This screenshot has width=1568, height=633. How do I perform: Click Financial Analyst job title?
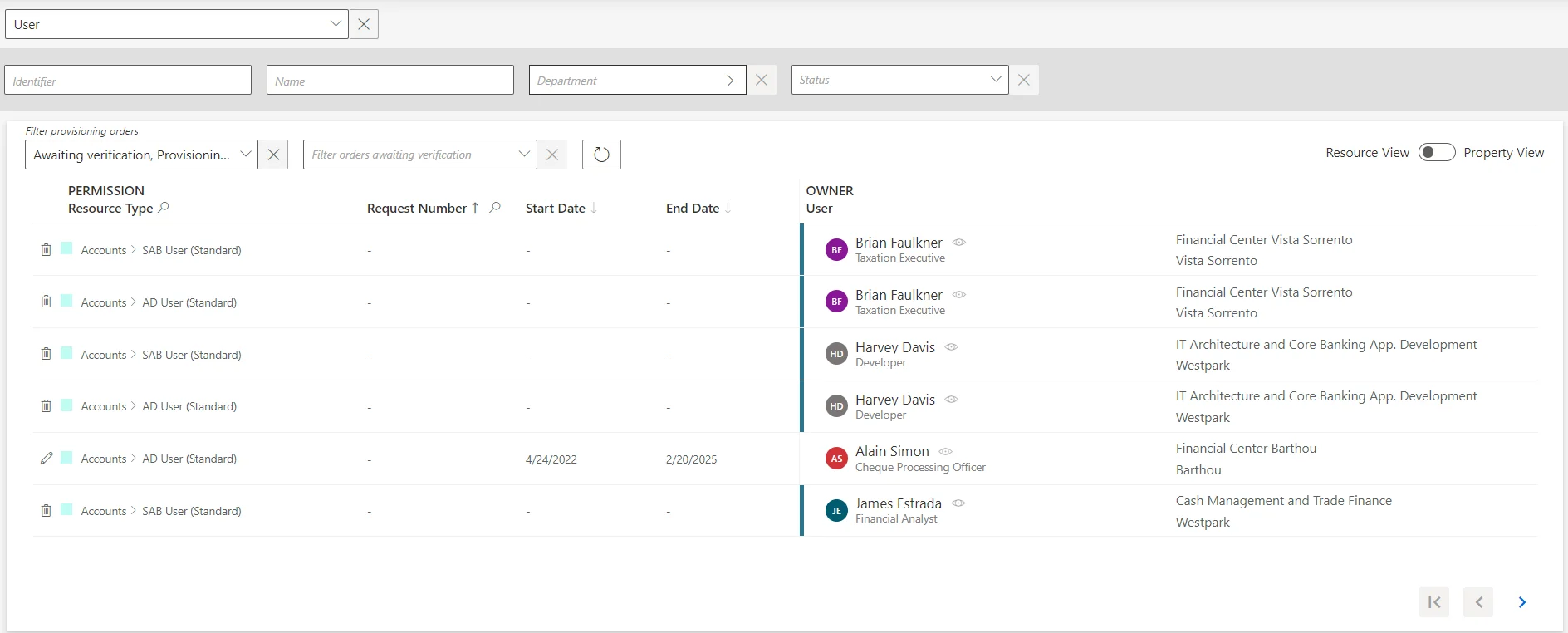896,519
